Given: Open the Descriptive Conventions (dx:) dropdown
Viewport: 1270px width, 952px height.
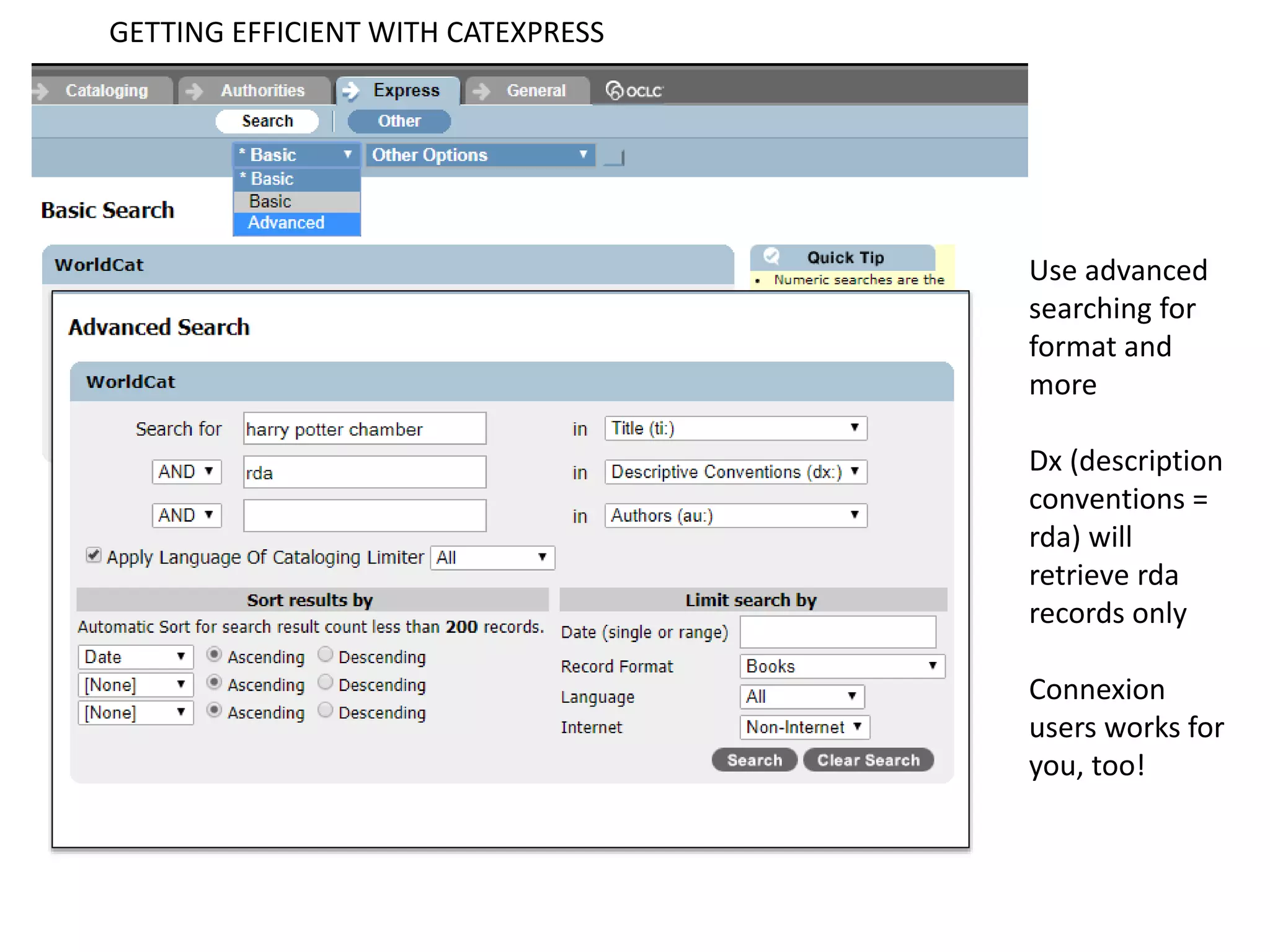Looking at the screenshot, I should [x=736, y=472].
